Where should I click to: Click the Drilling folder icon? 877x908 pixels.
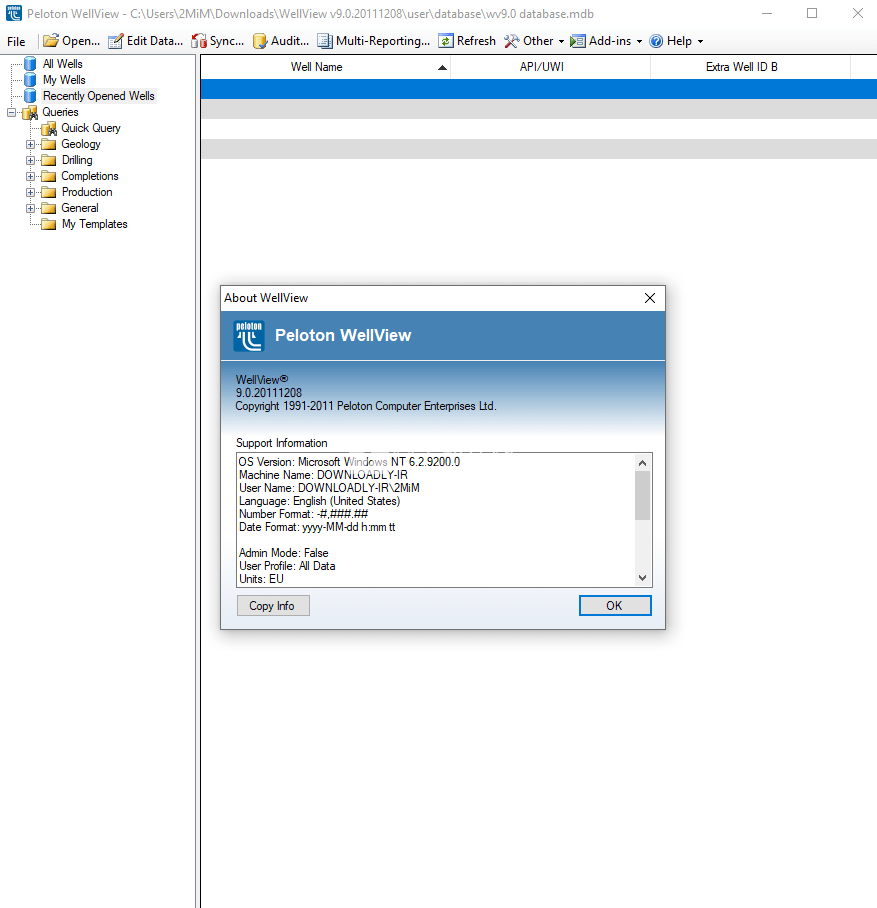pos(49,160)
